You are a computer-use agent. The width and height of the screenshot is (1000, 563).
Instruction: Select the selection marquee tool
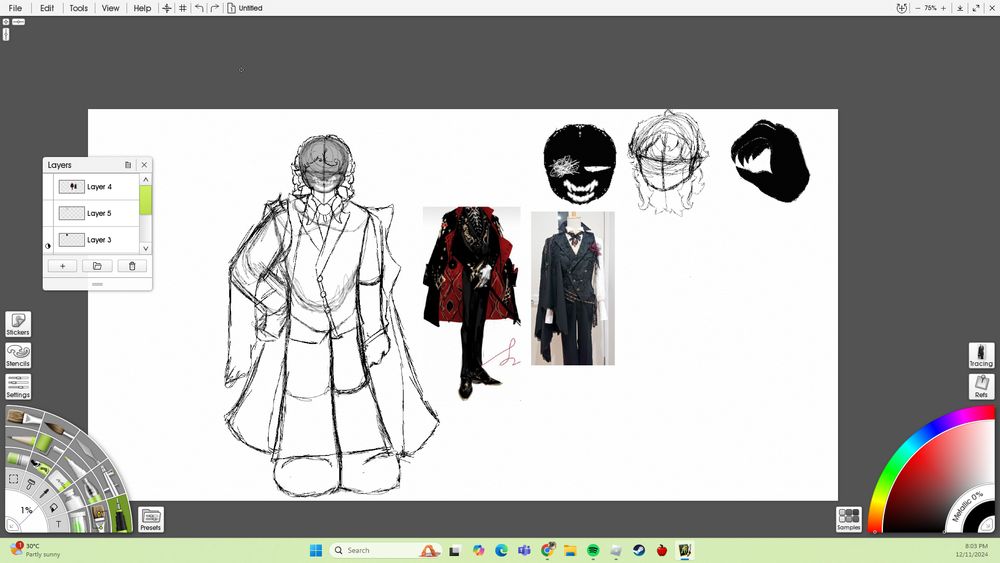pos(13,479)
